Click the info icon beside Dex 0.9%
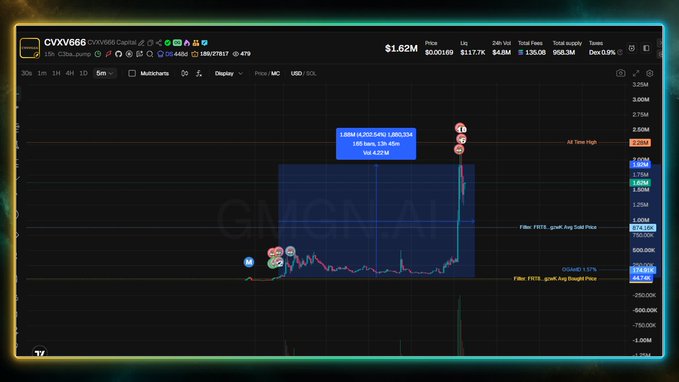 point(620,52)
